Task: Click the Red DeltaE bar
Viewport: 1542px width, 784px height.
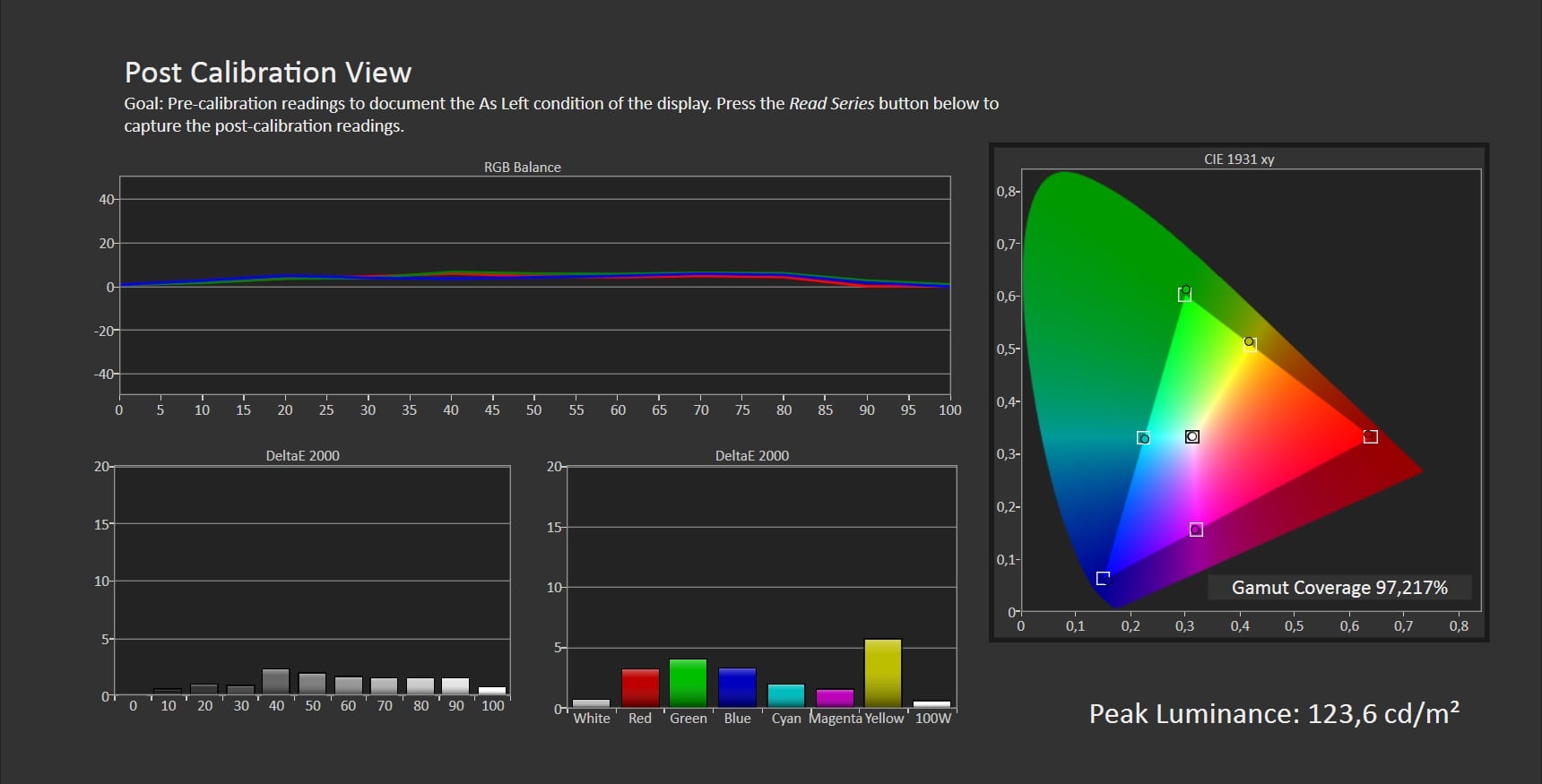Action: pos(640,688)
